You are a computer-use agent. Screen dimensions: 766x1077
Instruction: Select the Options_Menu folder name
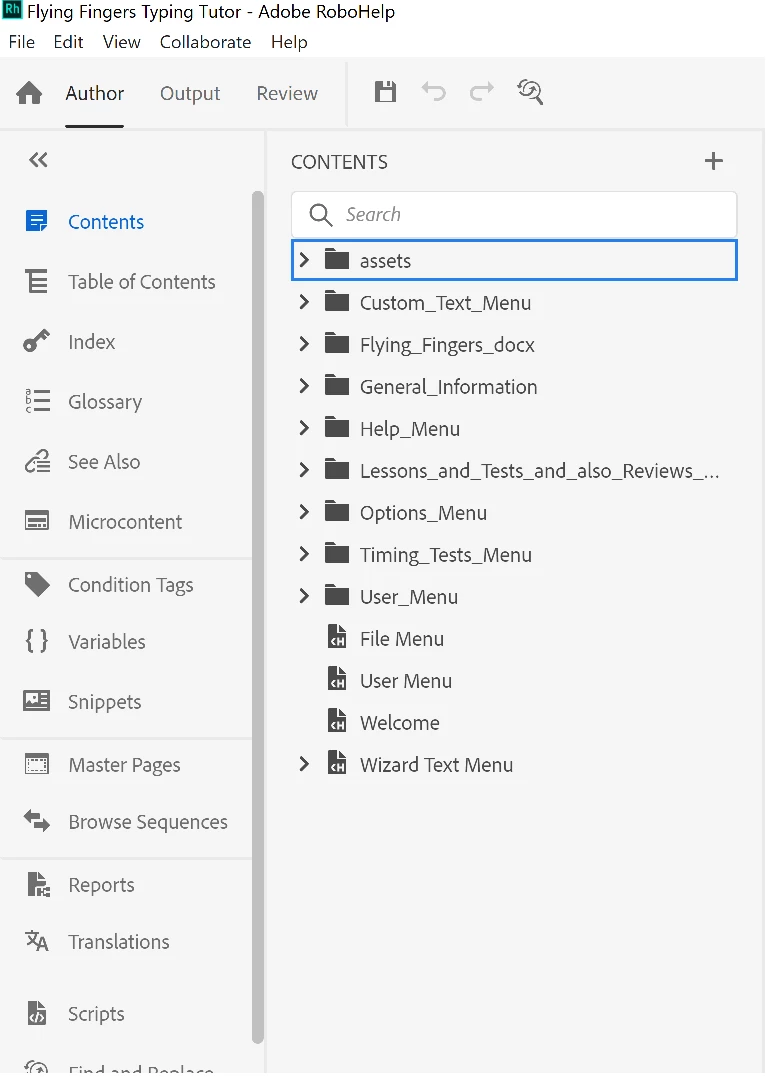423,513
